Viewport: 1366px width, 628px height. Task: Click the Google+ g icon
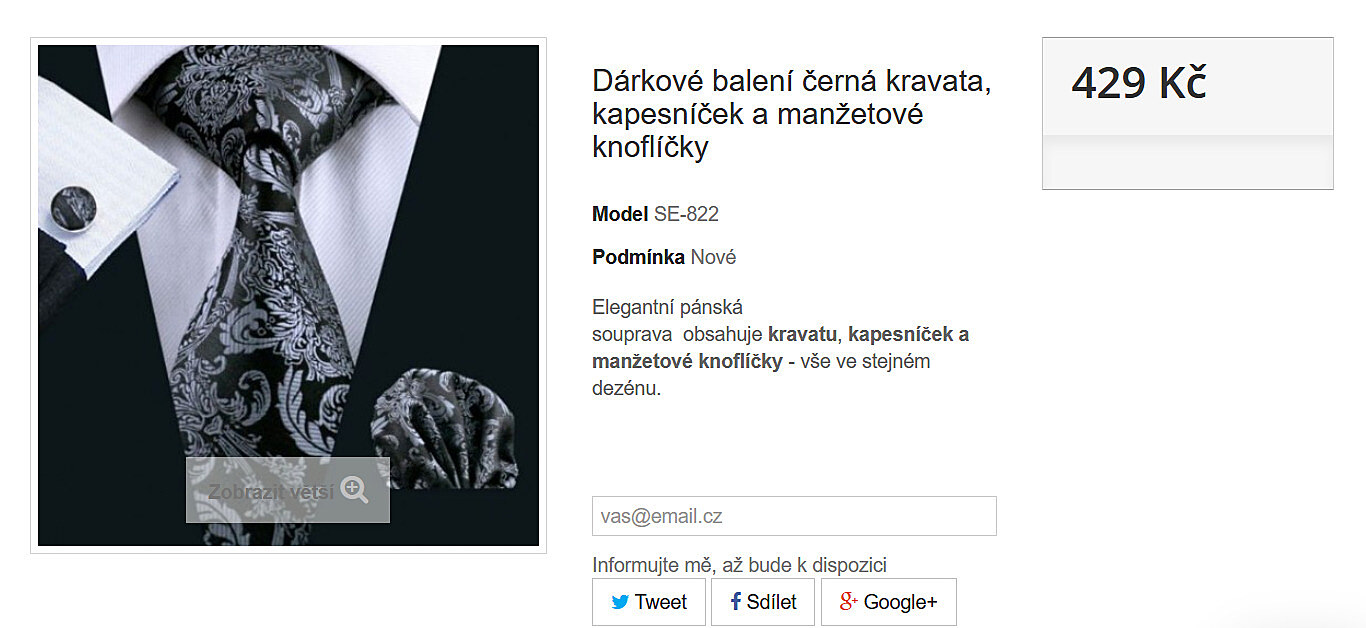[x=849, y=601]
